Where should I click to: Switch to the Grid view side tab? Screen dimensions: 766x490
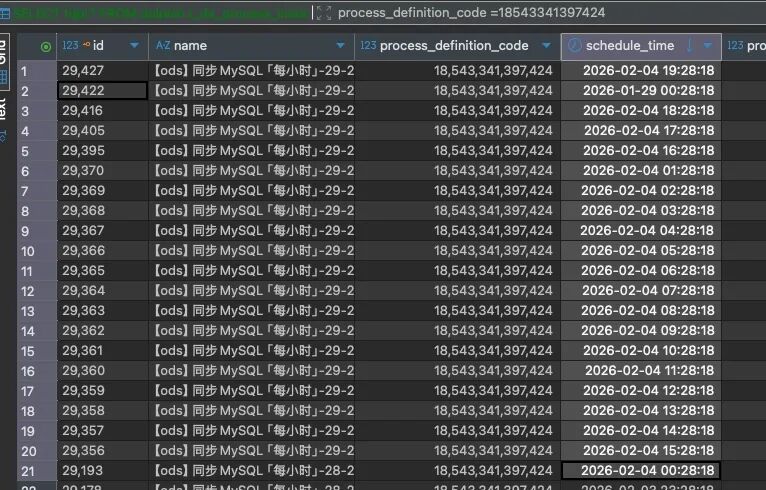click(x=4, y=61)
